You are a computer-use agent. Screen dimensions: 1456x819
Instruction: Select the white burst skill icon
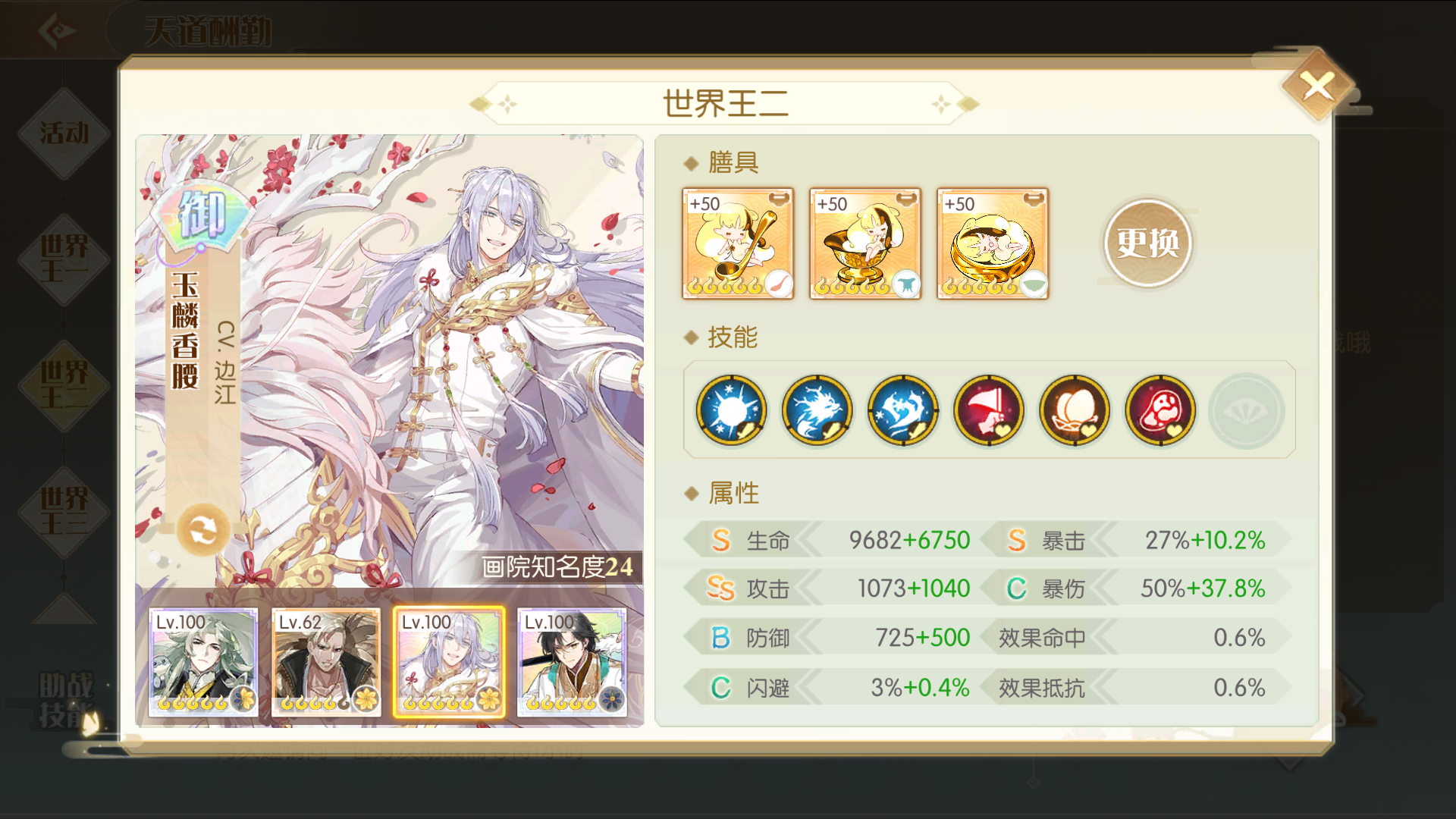click(x=731, y=410)
